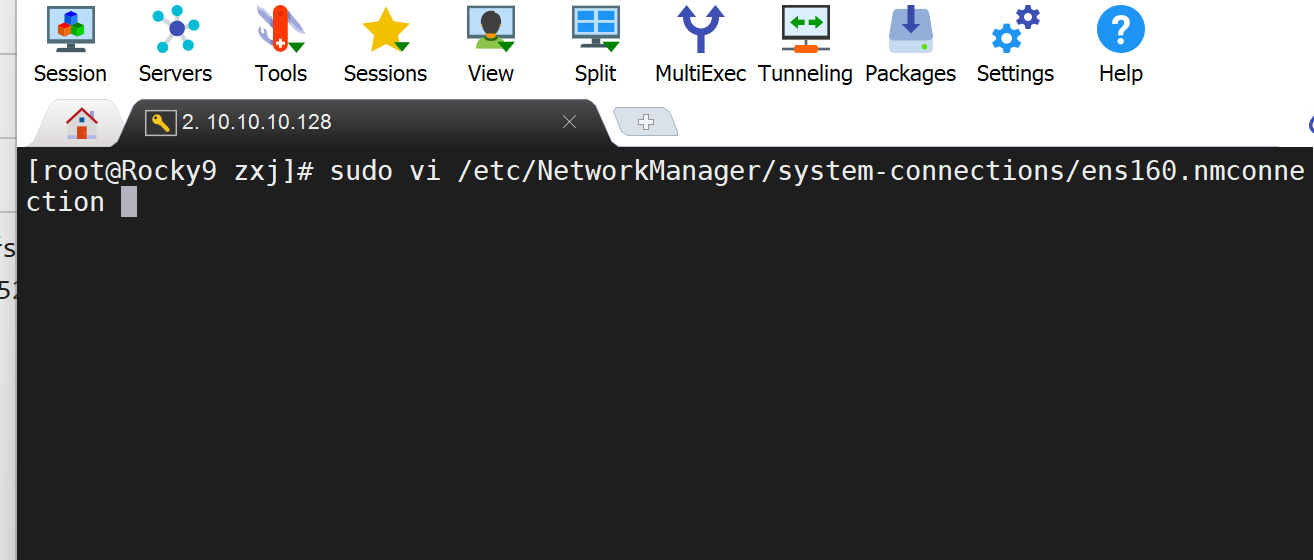Screen dimensions: 1314x560
Task: Click the key icon on session tab
Action: click(160, 123)
